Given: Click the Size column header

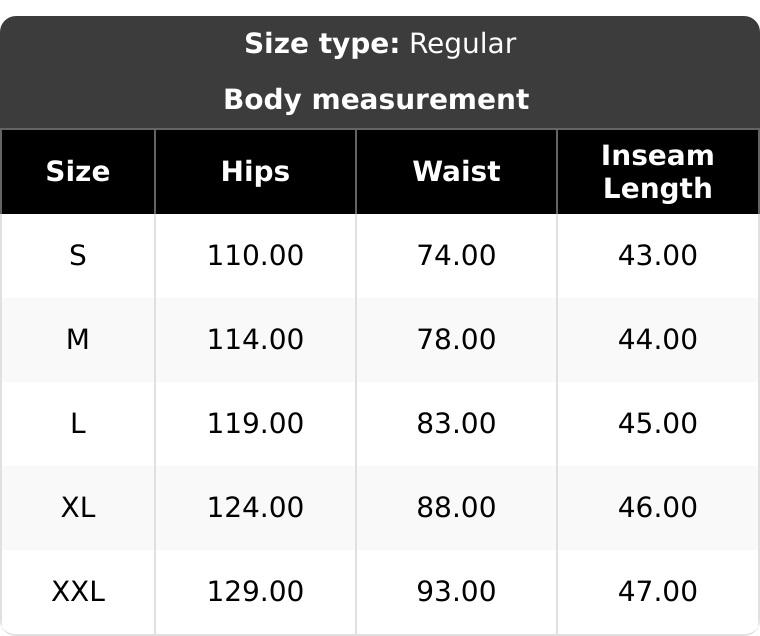Looking at the screenshot, I should tap(78, 172).
